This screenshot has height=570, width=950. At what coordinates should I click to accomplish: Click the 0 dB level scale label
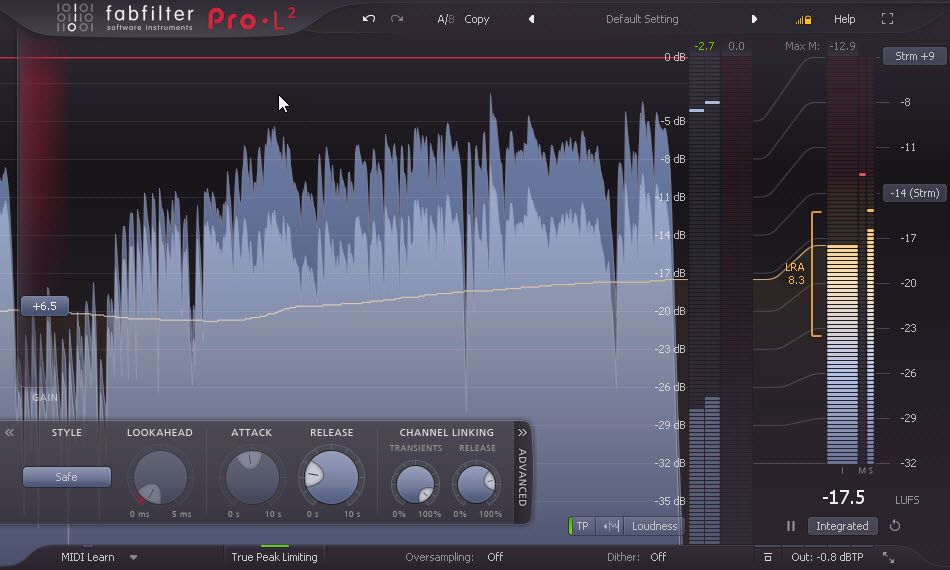click(674, 57)
